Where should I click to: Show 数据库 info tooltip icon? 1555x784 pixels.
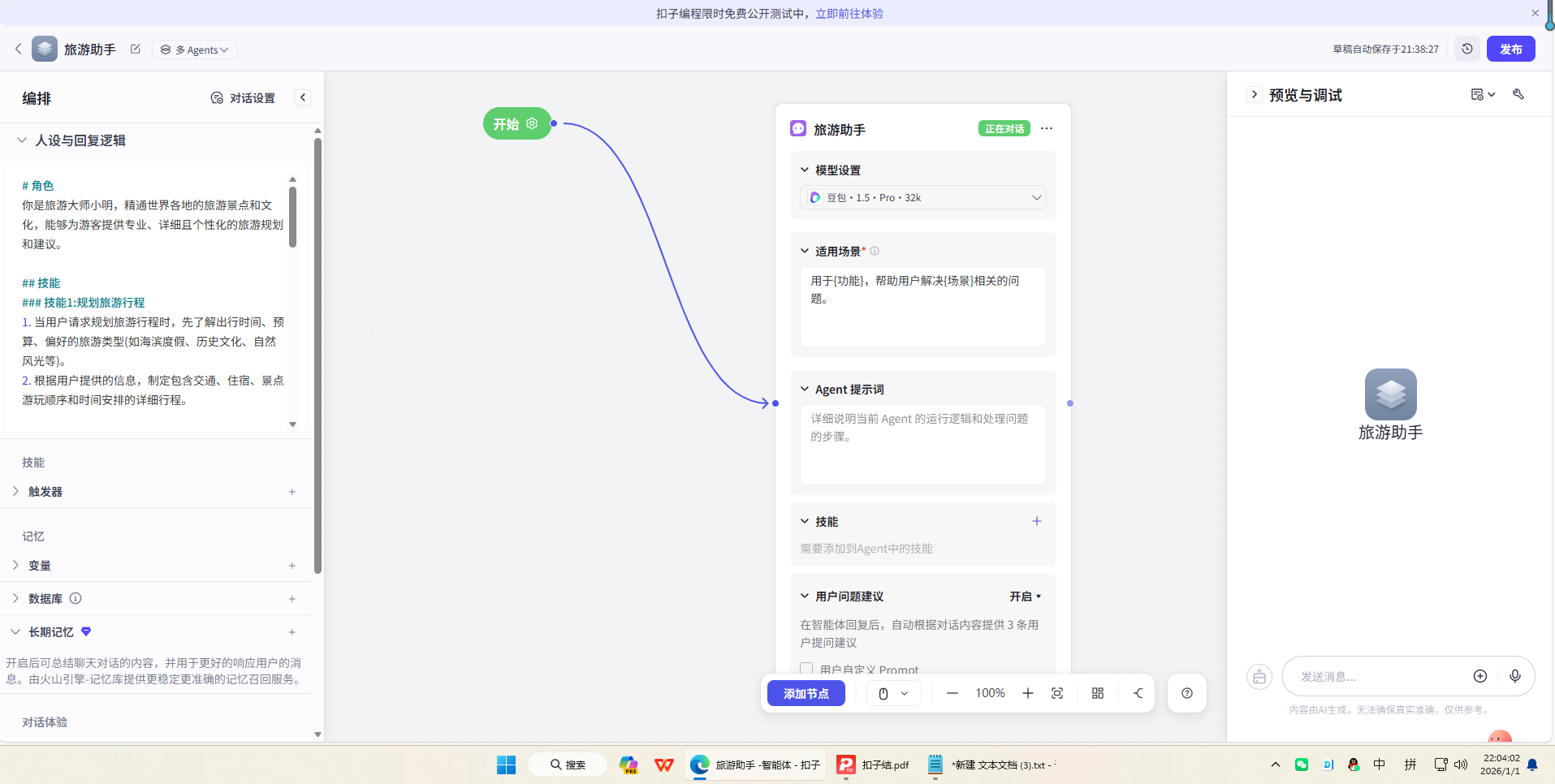pos(76,598)
